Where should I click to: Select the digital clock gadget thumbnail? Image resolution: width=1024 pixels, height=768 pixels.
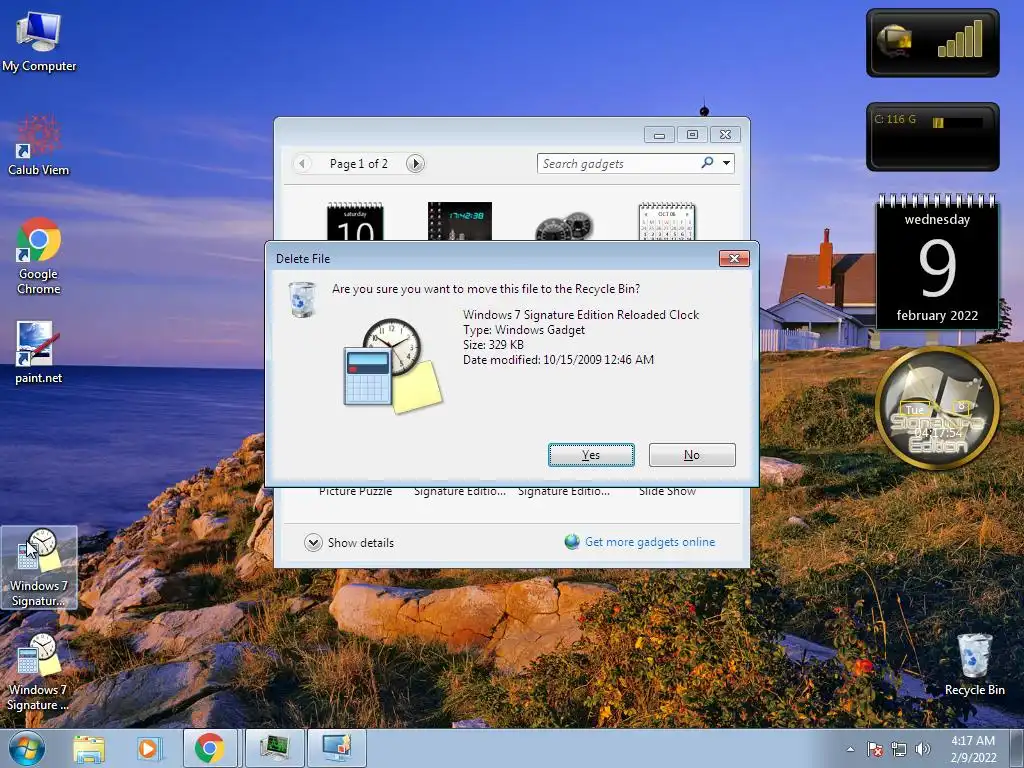pyautogui.click(x=460, y=221)
